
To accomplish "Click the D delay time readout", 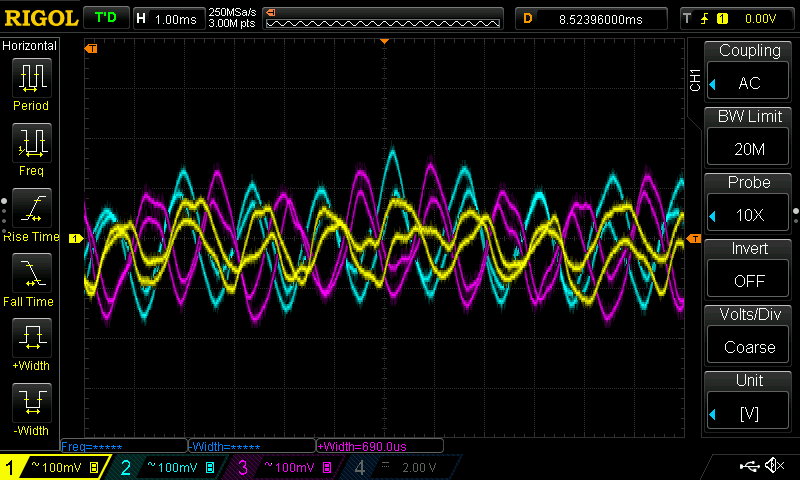I will pos(591,19).
